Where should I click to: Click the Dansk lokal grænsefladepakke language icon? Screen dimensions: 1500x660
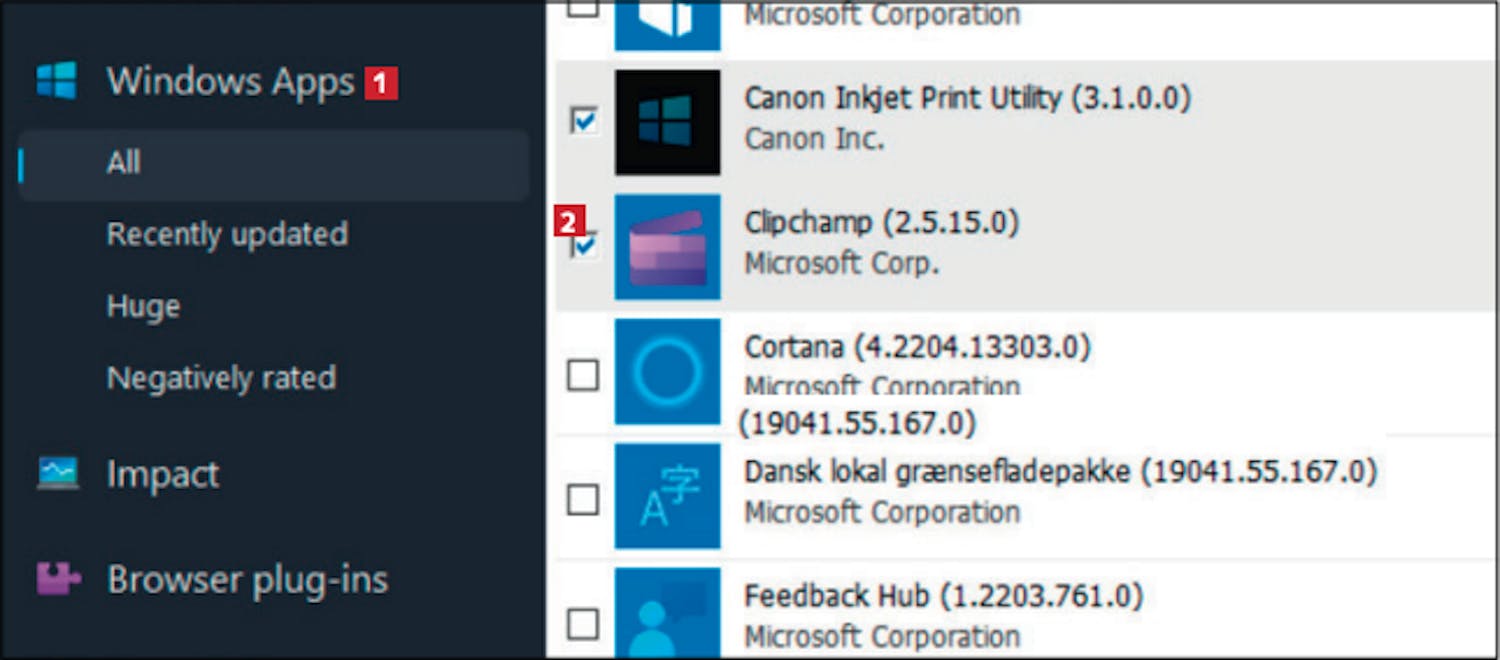coord(667,496)
